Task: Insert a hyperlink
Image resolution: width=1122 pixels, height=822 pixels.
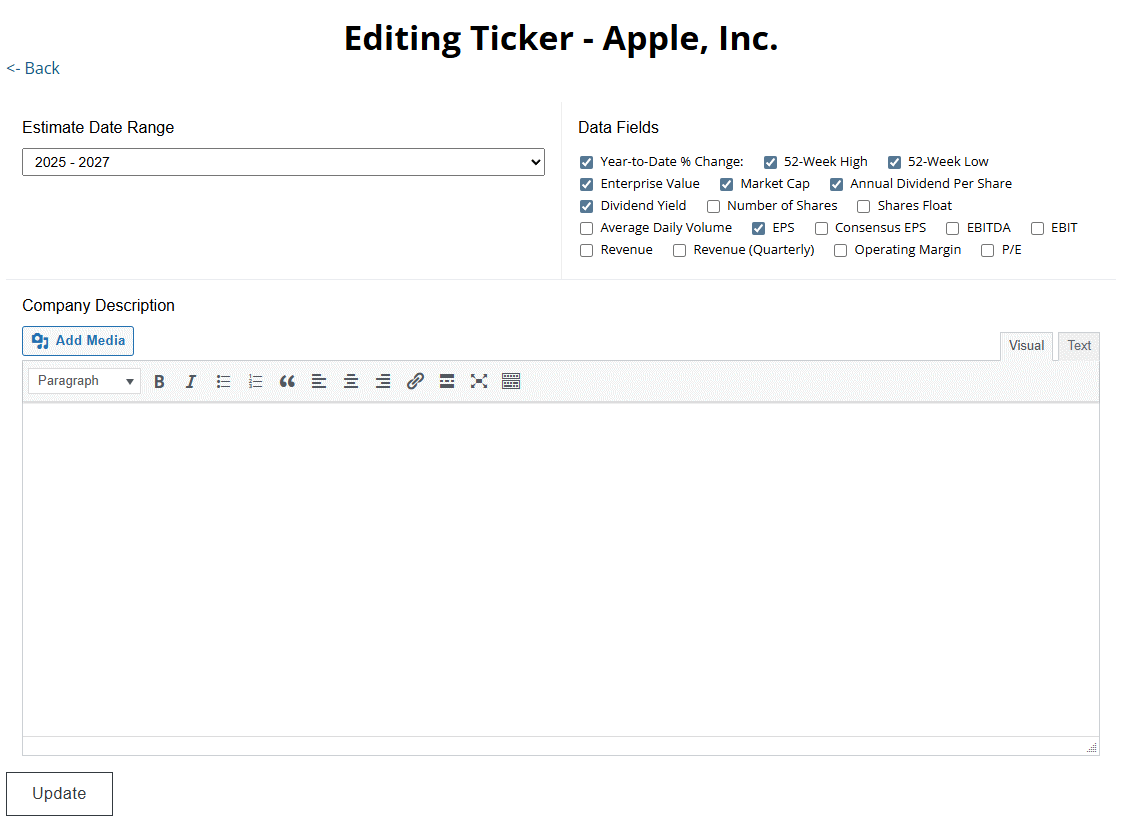Action: click(x=415, y=381)
